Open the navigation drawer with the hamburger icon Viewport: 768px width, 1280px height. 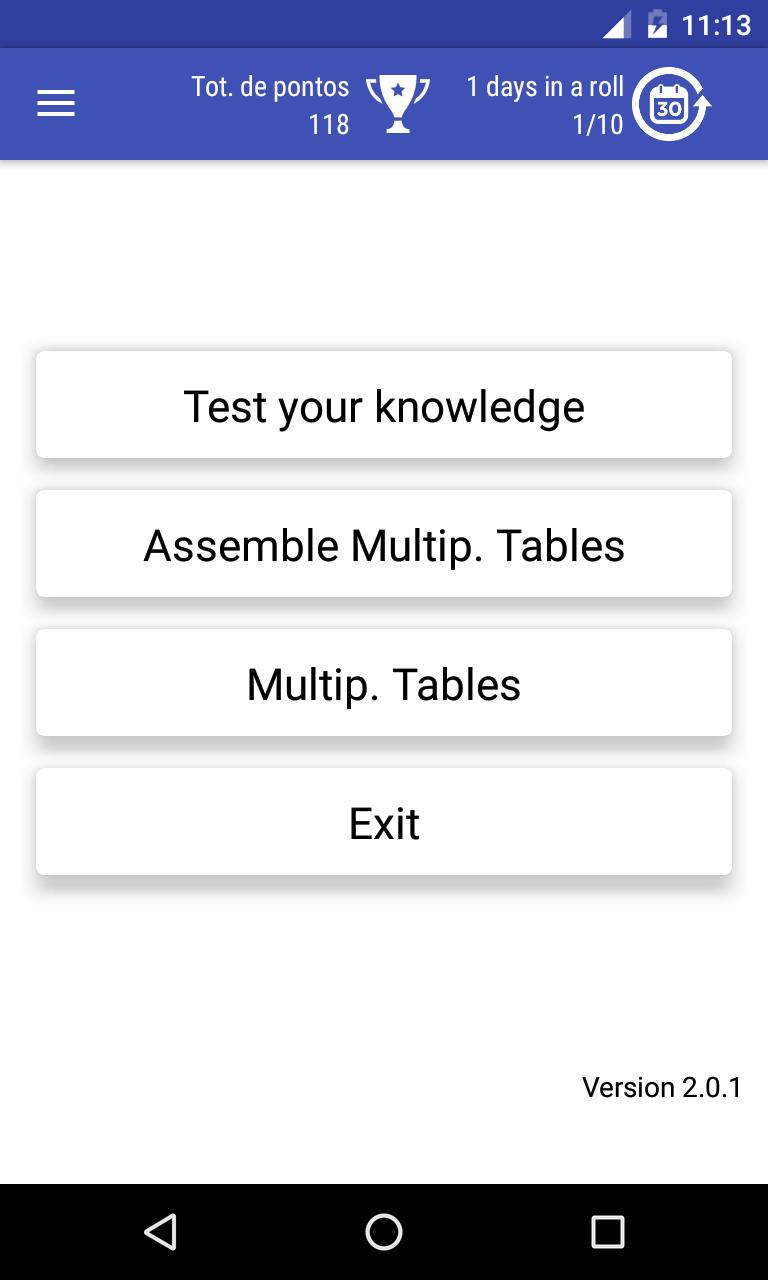click(56, 103)
